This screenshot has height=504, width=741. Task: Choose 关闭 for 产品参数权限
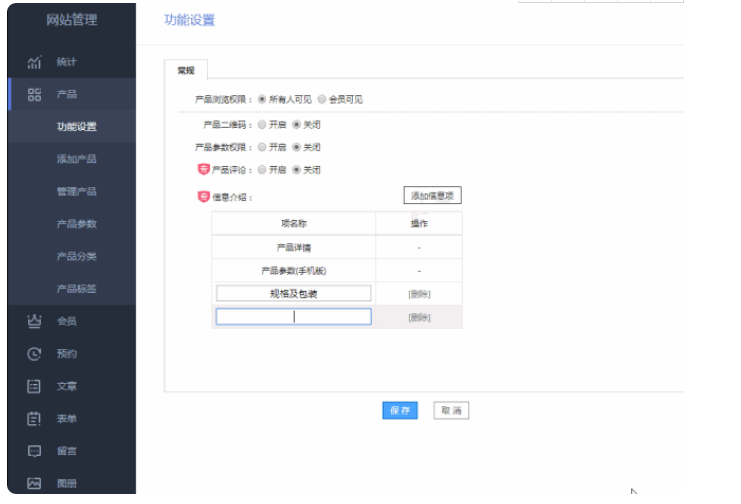click(296, 148)
